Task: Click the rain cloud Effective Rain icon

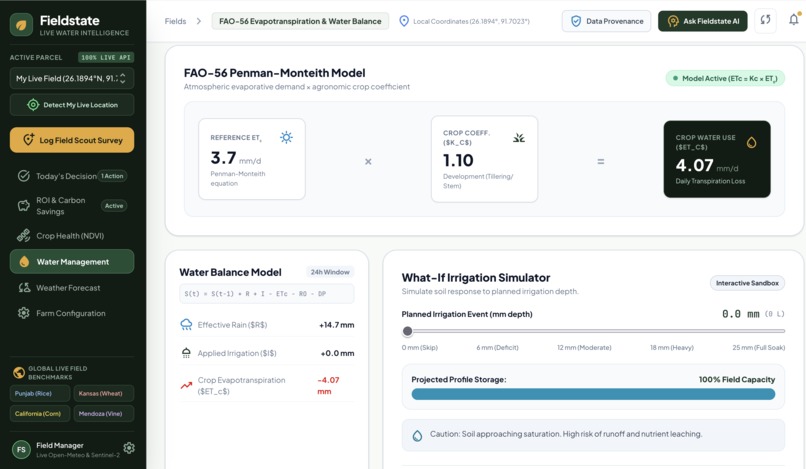Action: (186, 324)
